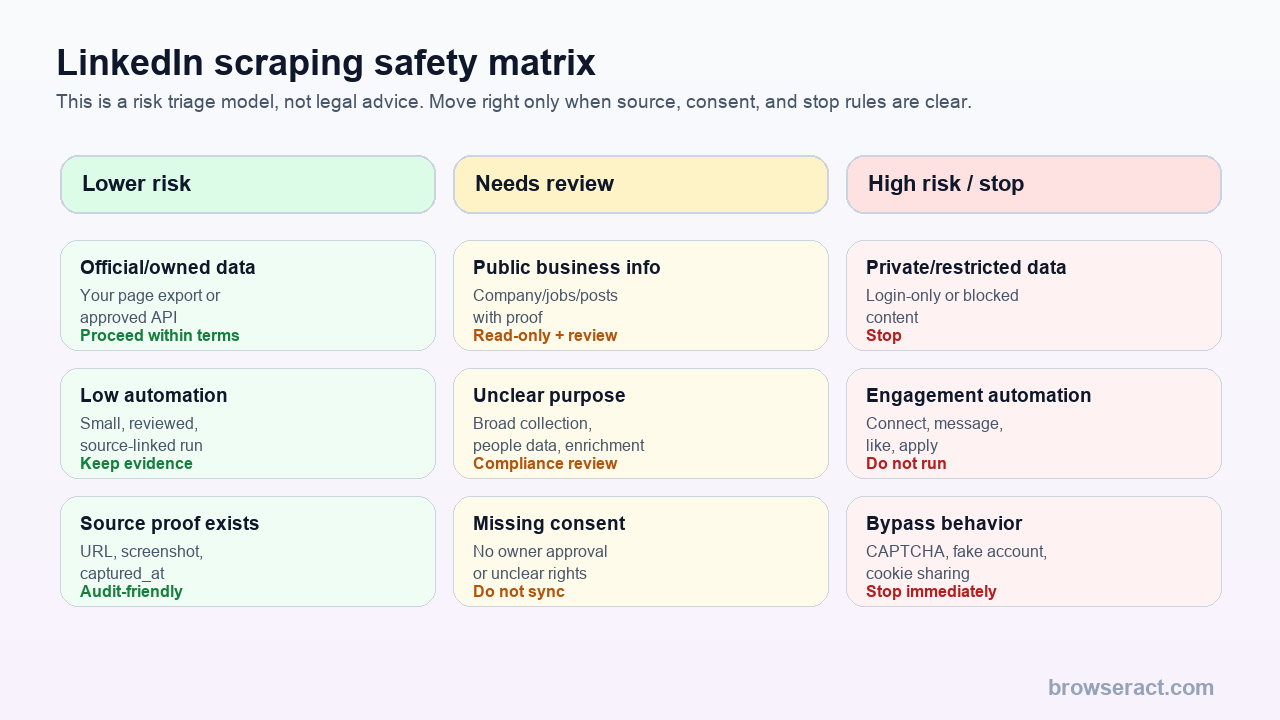Click the 'Private/restricted data' card heading
The width and height of the screenshot is (1280, 720).
(x=966, y=268)
